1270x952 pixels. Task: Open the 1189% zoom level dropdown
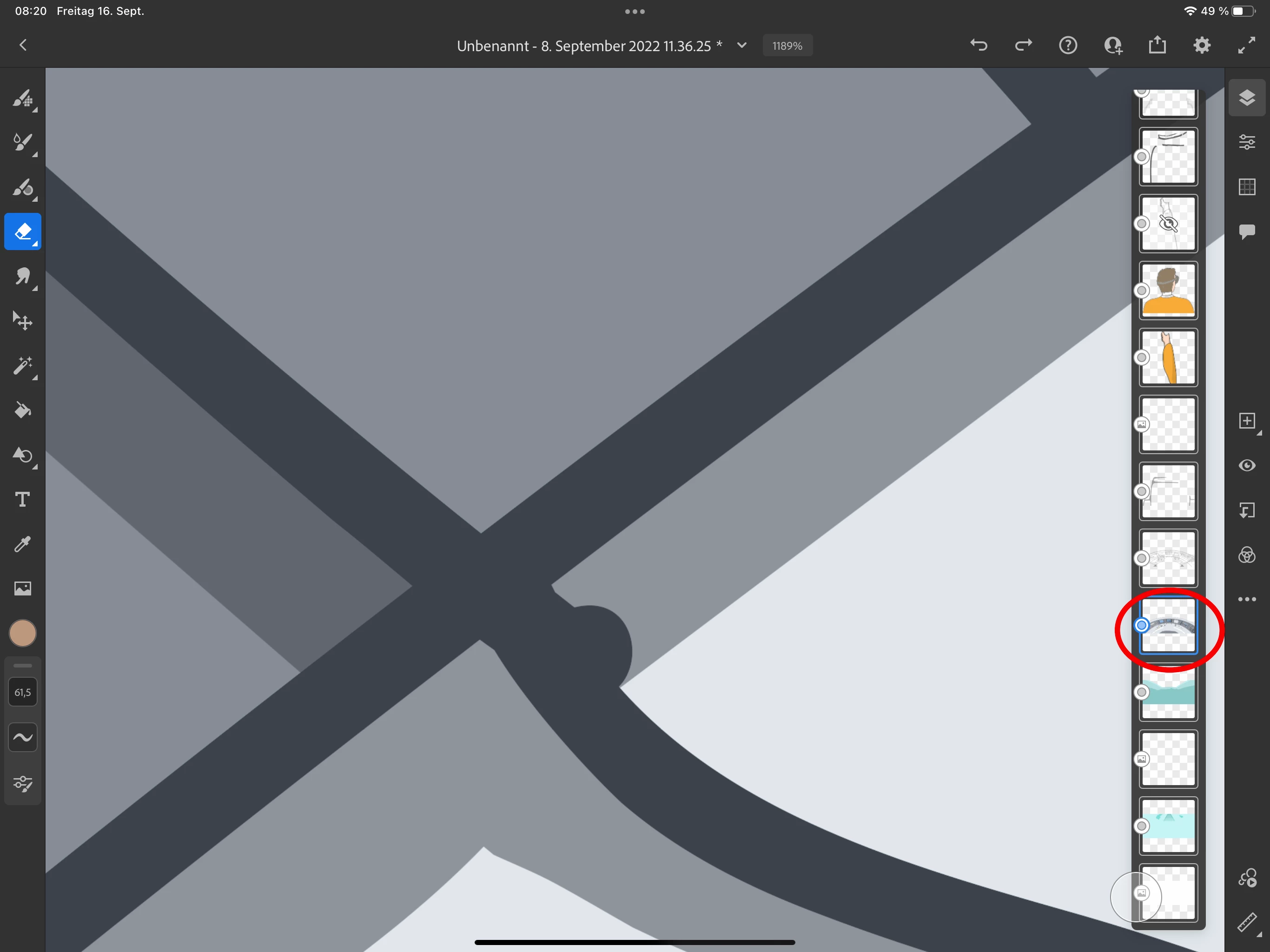click(x=787, y=46)
